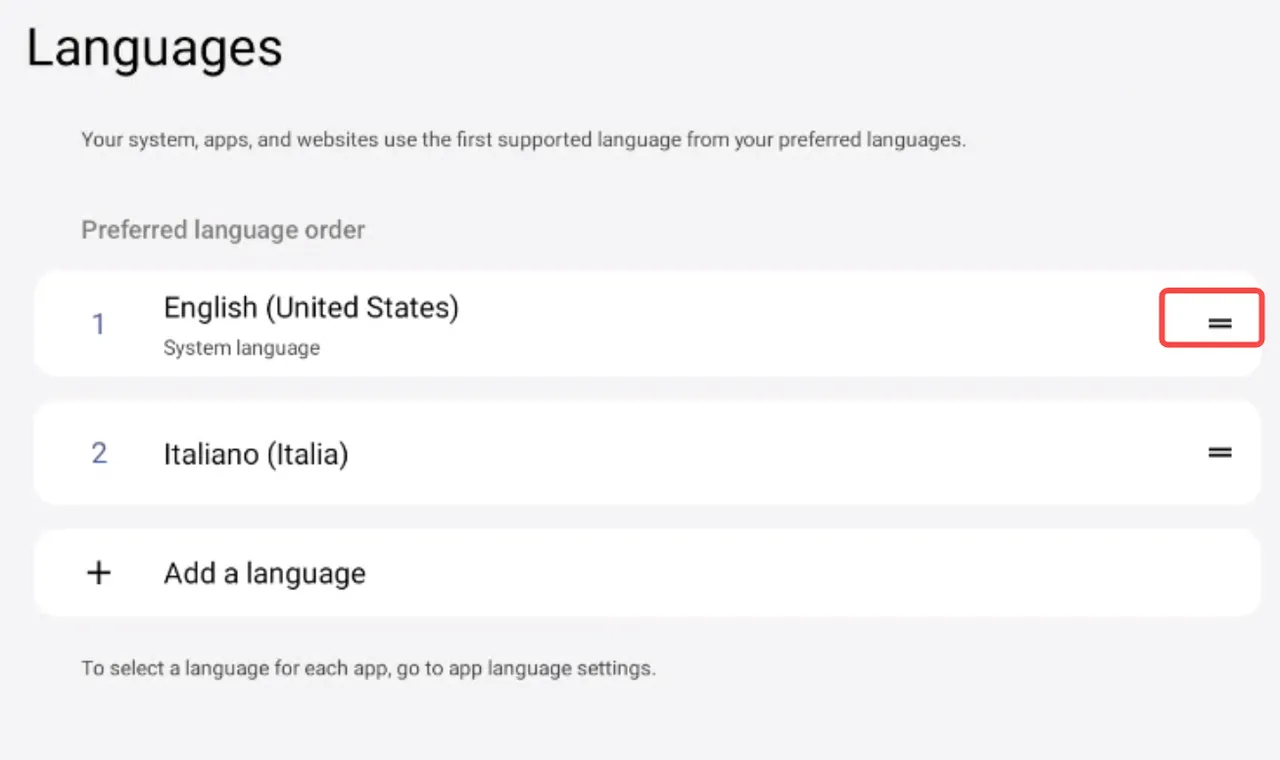Select the English (United States) language name
Screen dimensions: 1280x760
click(310, 308)
